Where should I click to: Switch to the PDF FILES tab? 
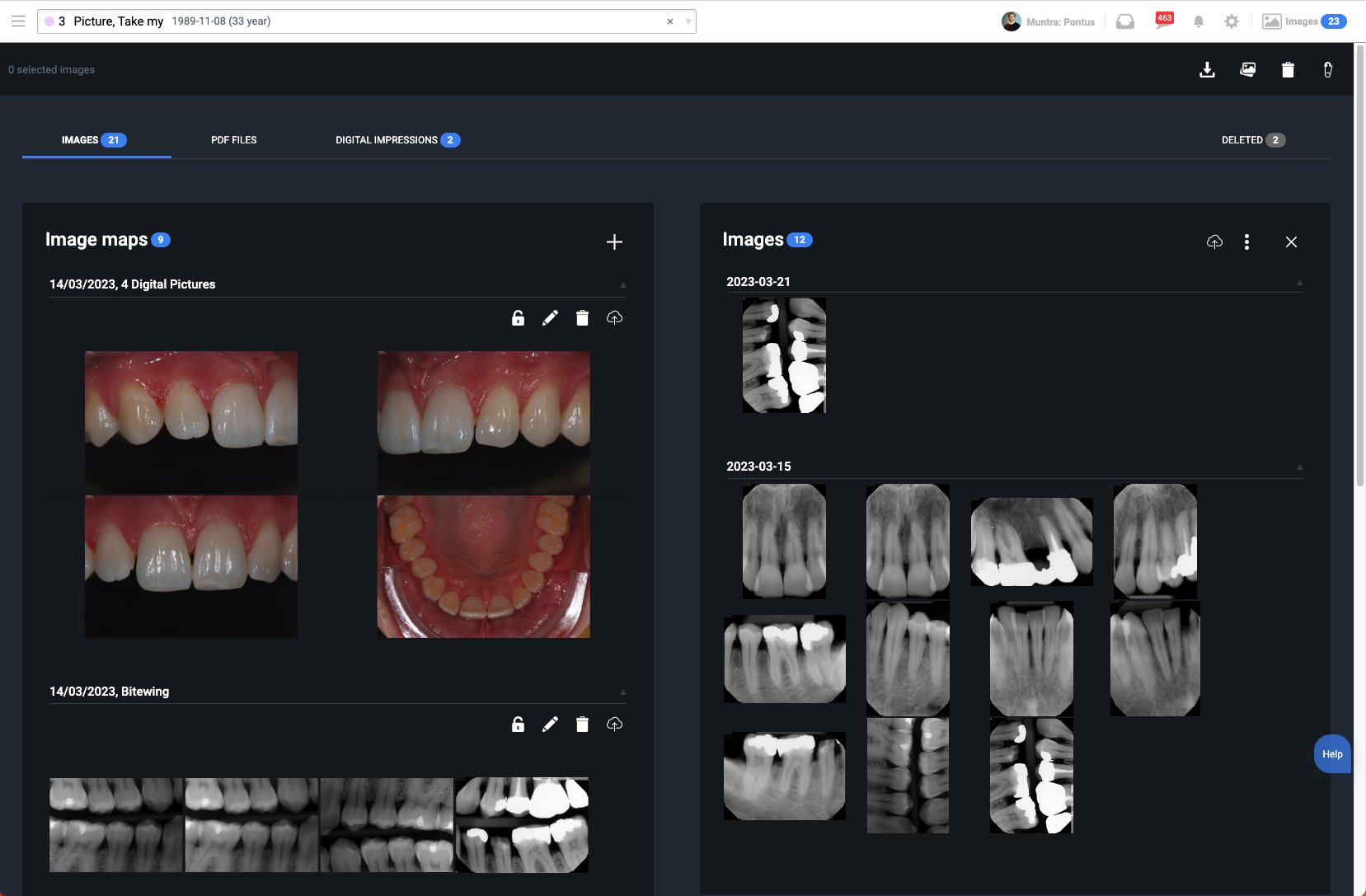pos(234,139)
